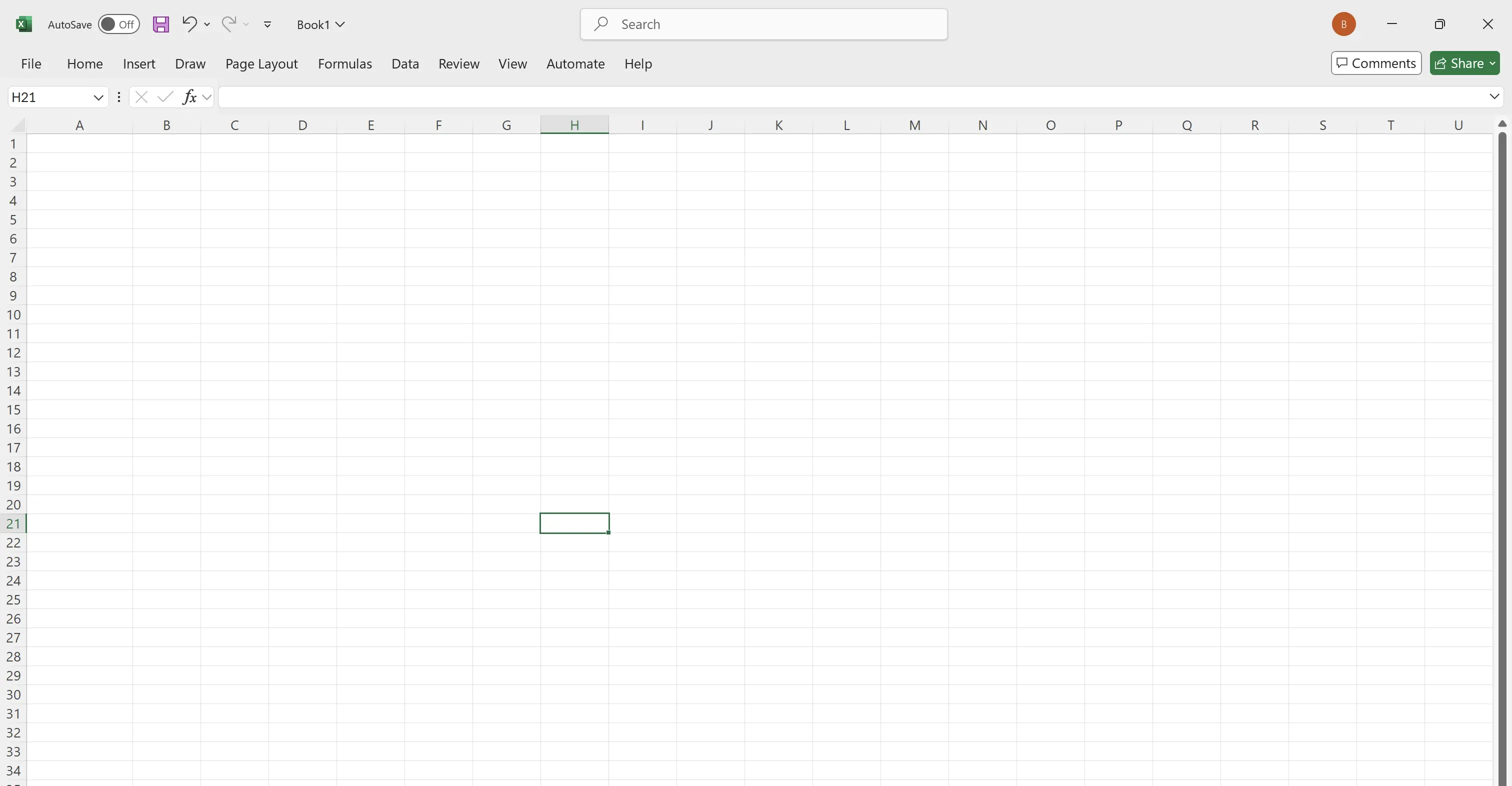This screenshot has width=1512, height=786.
Task: Click the Draw mode icon
Action: click(x=190, y=63)
